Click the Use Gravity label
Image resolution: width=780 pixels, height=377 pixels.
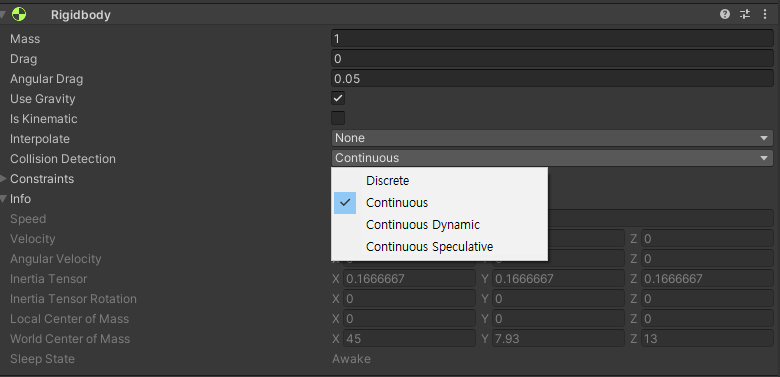pyautogui.click(x=42, y=99)
